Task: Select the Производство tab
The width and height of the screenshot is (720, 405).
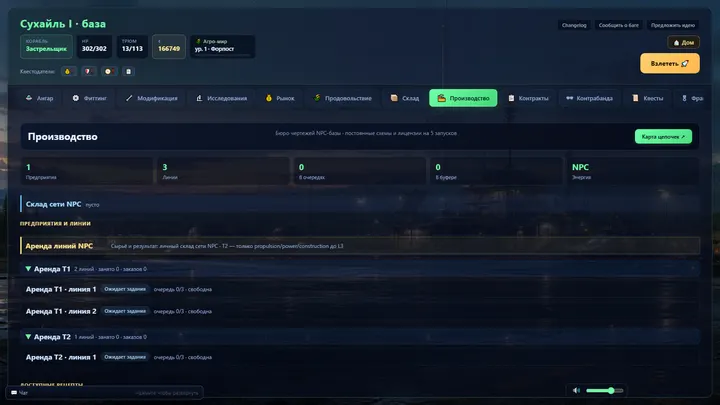Action: 463,98
